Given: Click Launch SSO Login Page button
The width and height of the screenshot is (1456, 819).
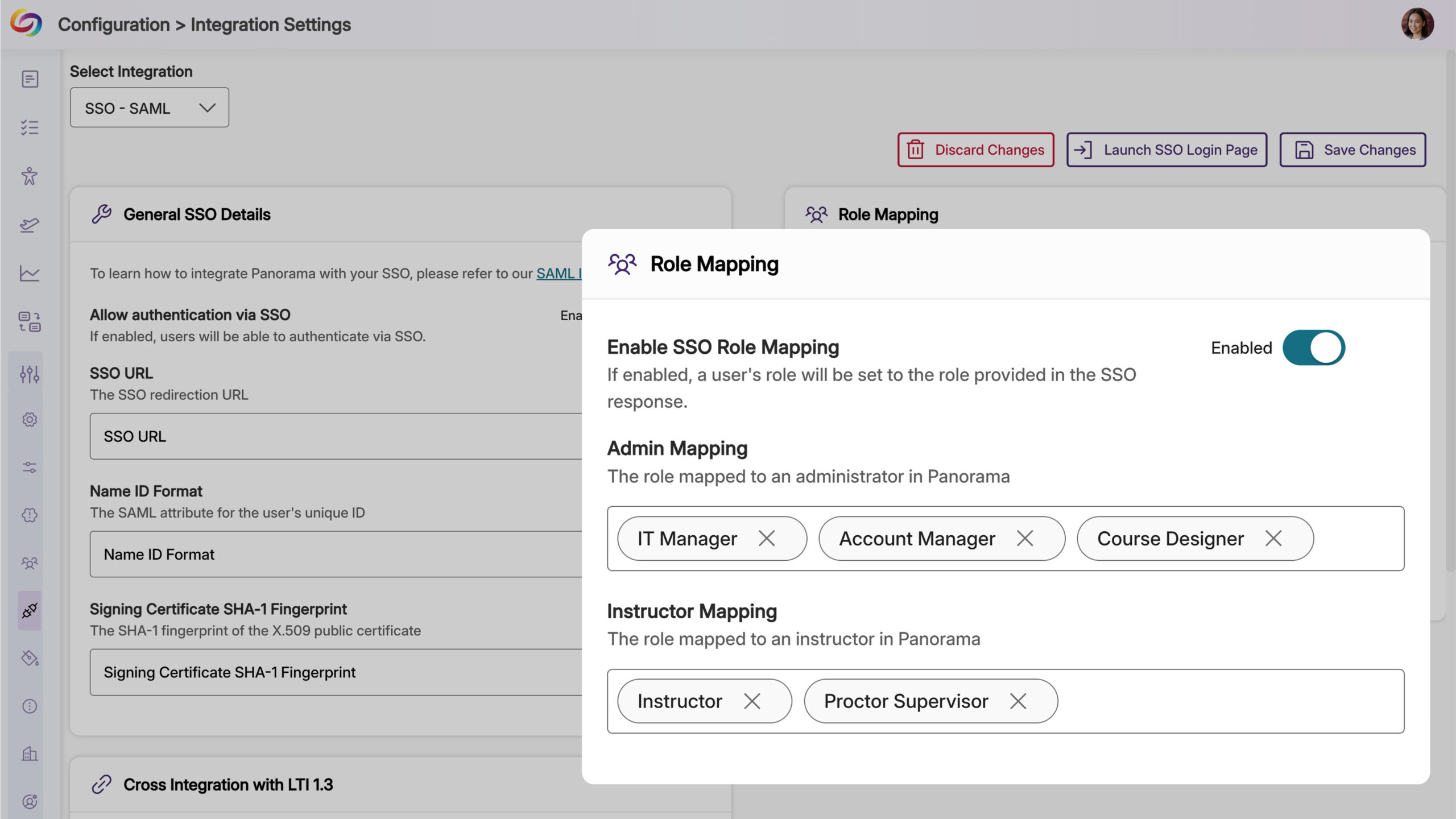Looking at the screenshot, I should coord(1167,150).
